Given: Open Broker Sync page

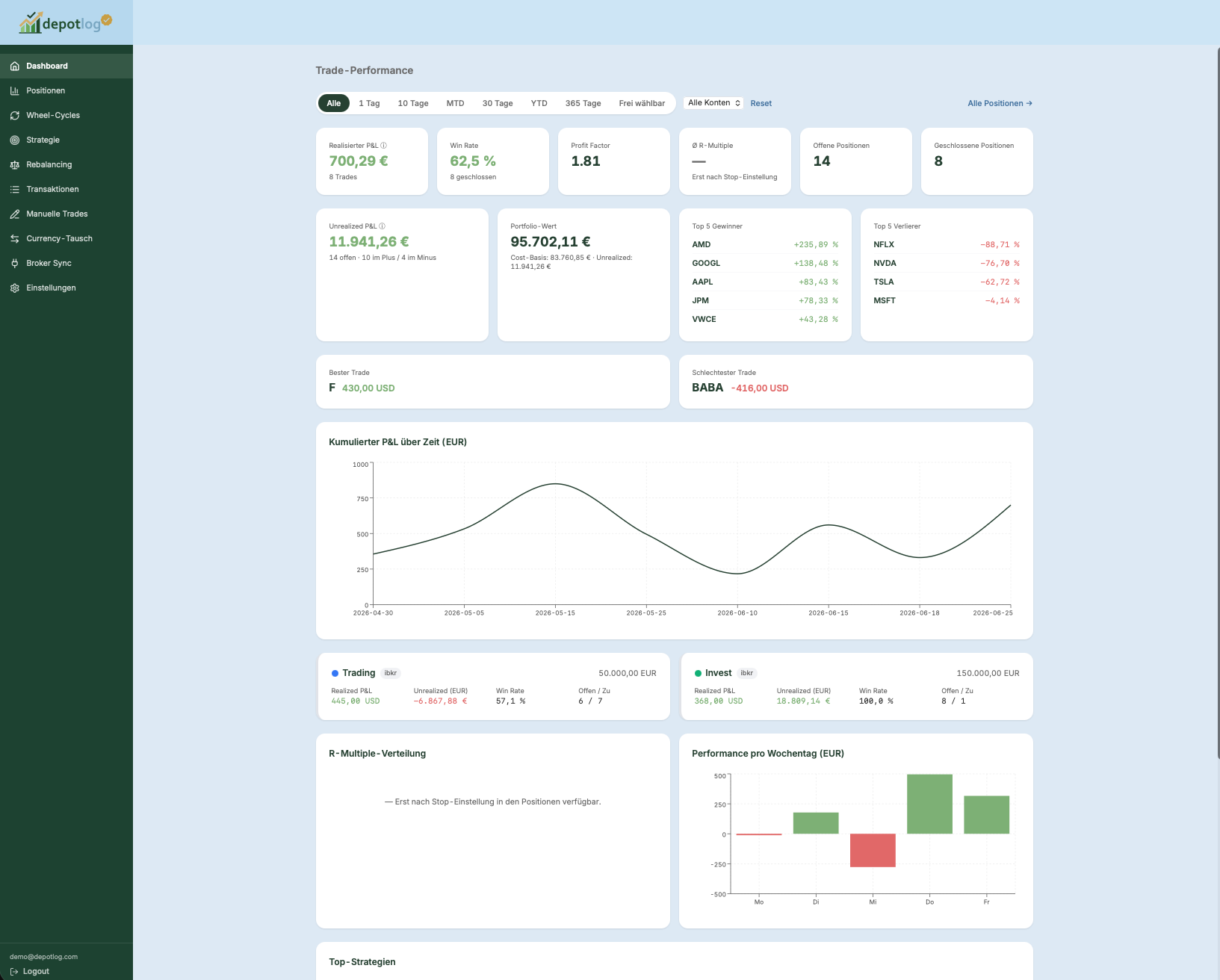Looking at the screenshot, I should (x=66, y=263).
